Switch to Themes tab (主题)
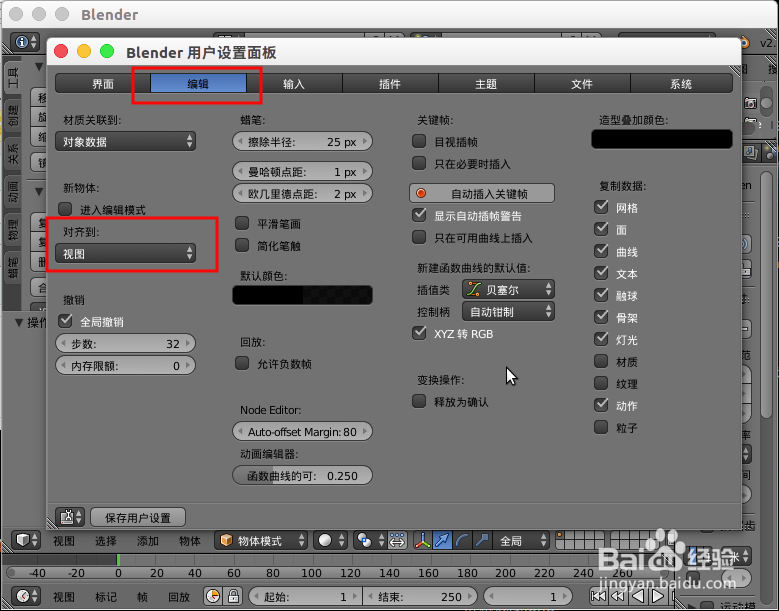 (x=486, y=83)
